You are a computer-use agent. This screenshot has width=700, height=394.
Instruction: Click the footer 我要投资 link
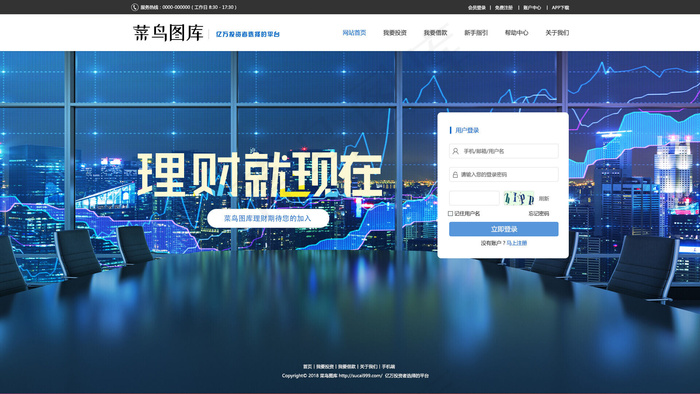pyautogui.click(x=325, y=367)
